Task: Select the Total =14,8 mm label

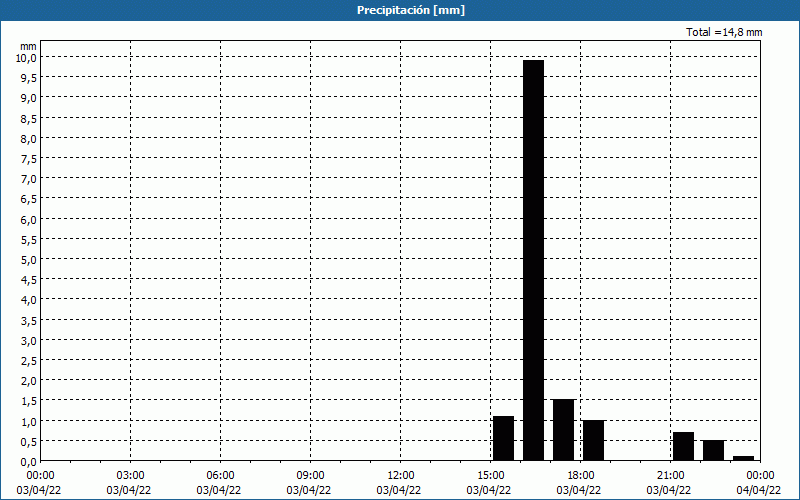Action: [x=724, y=32]
